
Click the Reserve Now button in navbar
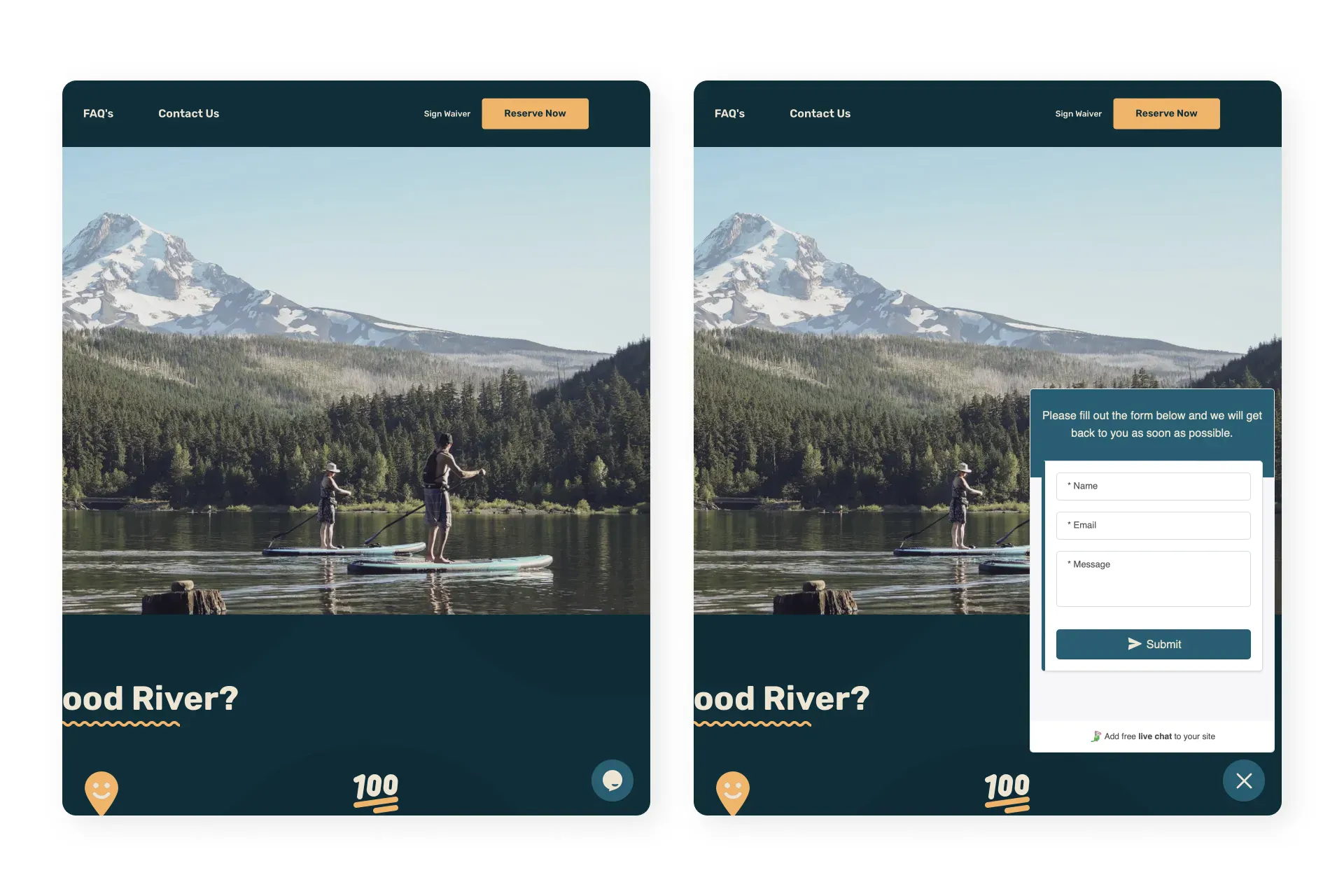pyautogui.click(x=535, y=113)
